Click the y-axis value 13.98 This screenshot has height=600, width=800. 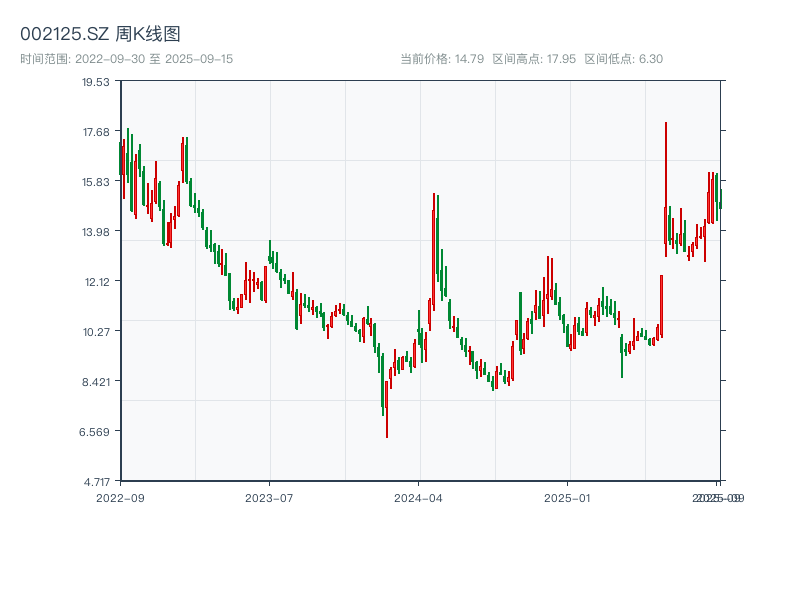(x=96, y=232)
